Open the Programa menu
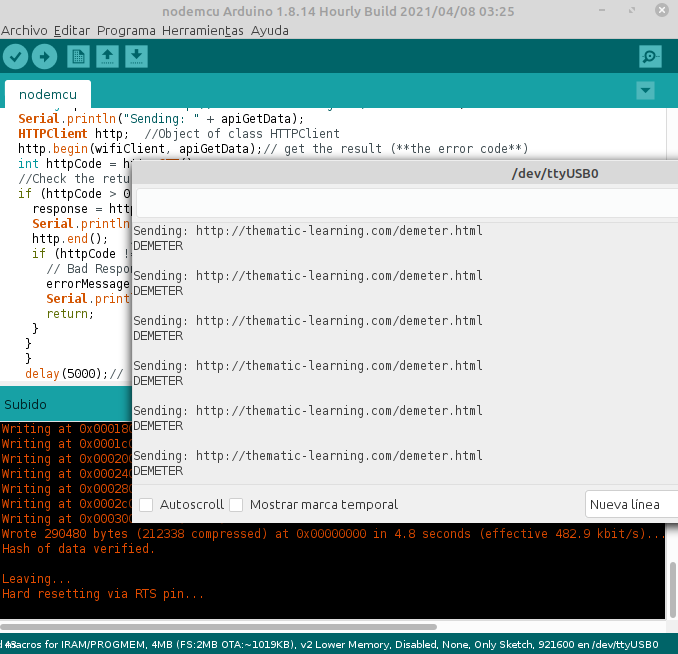The image size is (678, 654). (x=126, y=30)
